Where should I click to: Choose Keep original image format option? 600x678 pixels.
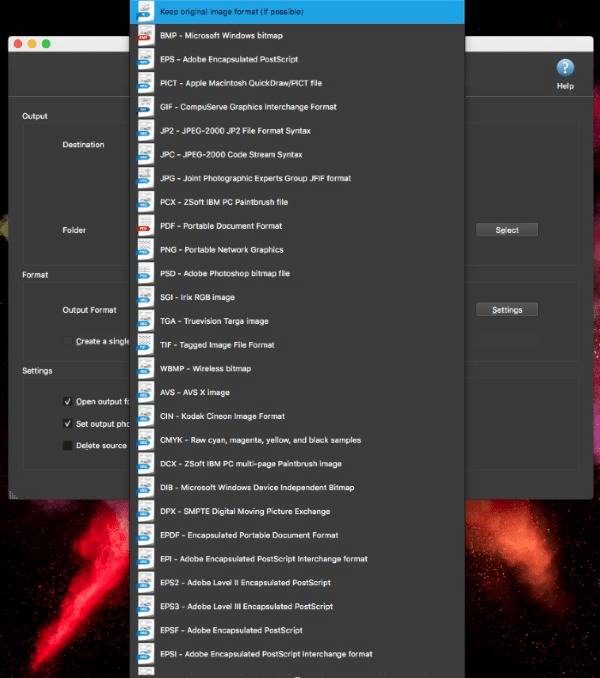click(x=297, y=12)
